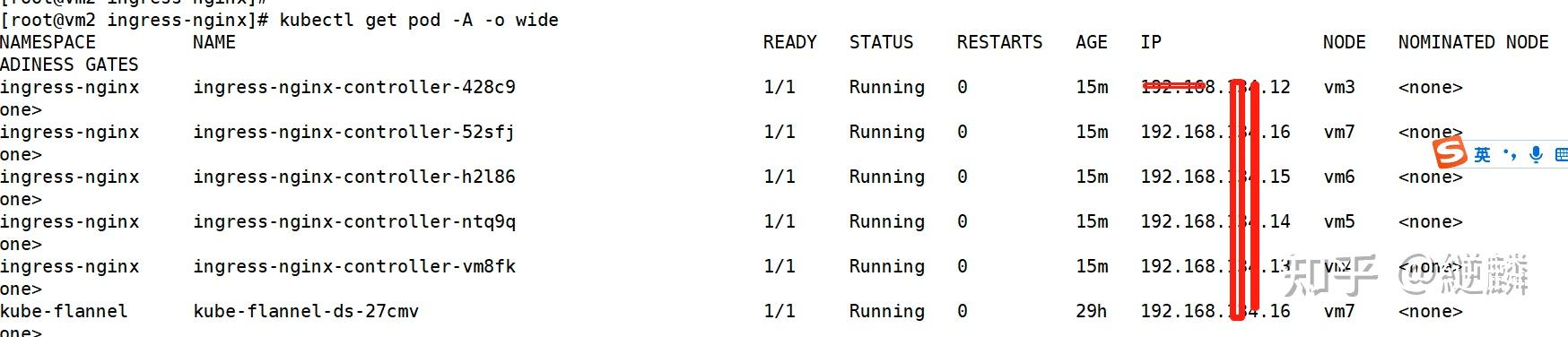
Task: Switch the punctuation mode icon on IME bar
Action: pyautogui.click(x=1510, y=155)
